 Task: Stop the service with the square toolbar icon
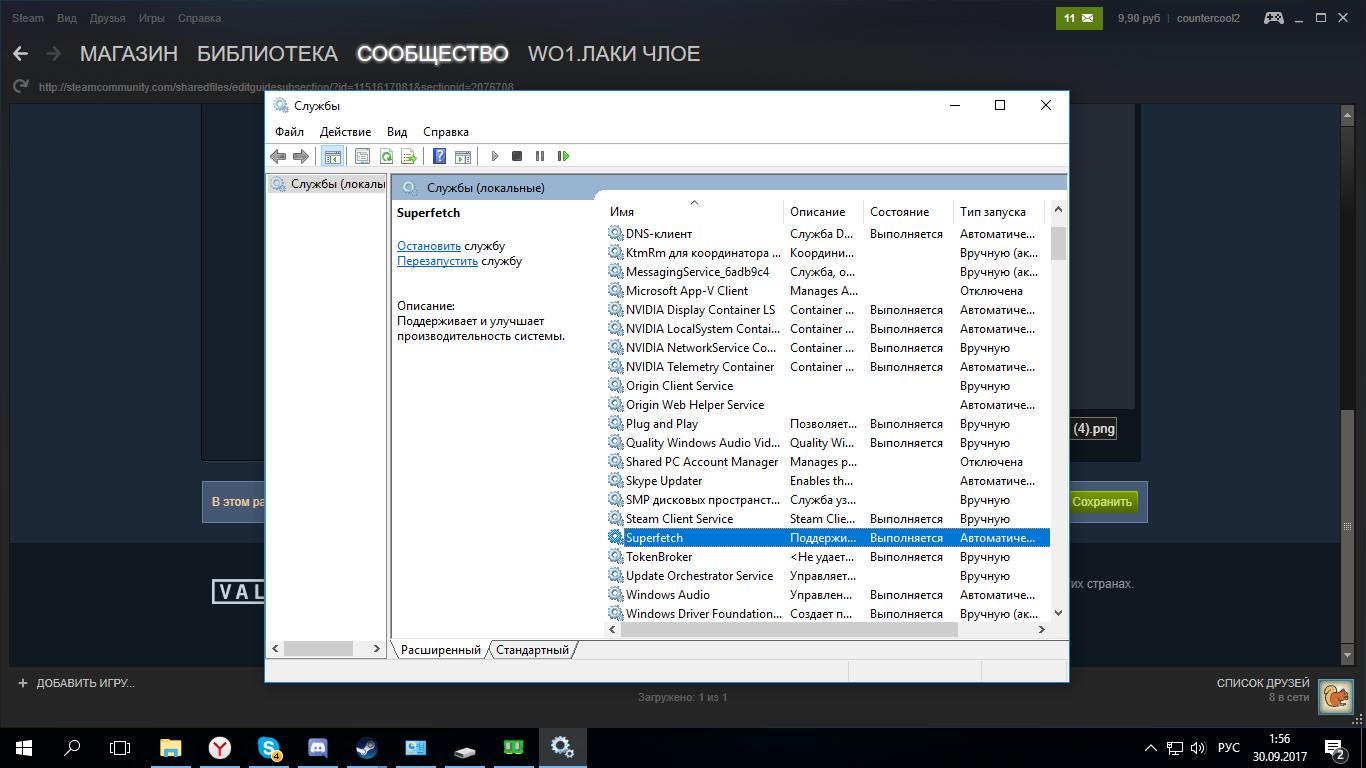tap(517, 156)
